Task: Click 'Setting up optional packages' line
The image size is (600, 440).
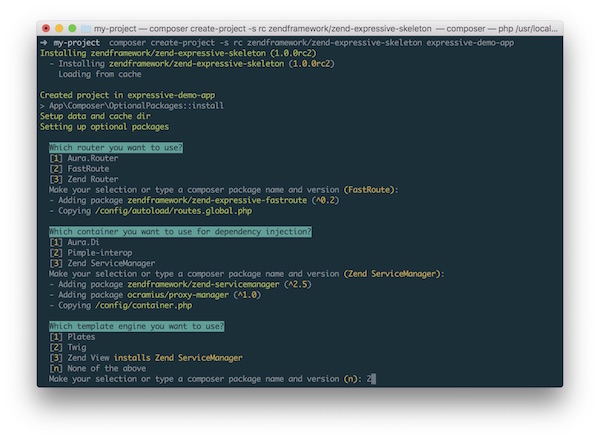Action: pyautogui.click(x=104, y=127)
